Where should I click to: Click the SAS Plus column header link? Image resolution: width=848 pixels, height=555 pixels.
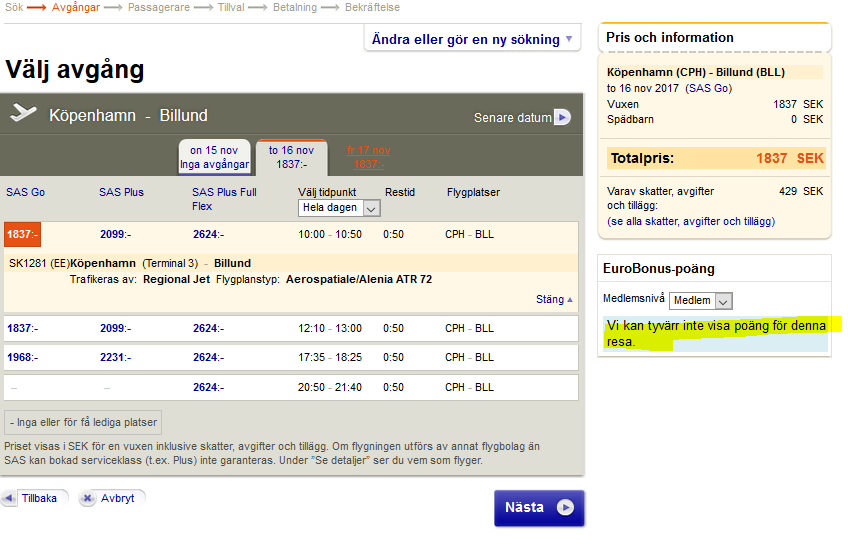coord(121,192)
